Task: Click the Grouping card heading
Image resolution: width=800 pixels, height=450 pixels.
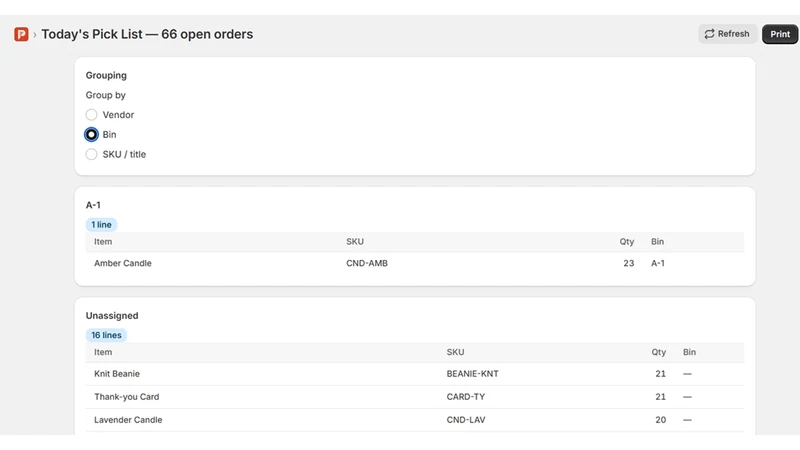Action: pos(106,76)
